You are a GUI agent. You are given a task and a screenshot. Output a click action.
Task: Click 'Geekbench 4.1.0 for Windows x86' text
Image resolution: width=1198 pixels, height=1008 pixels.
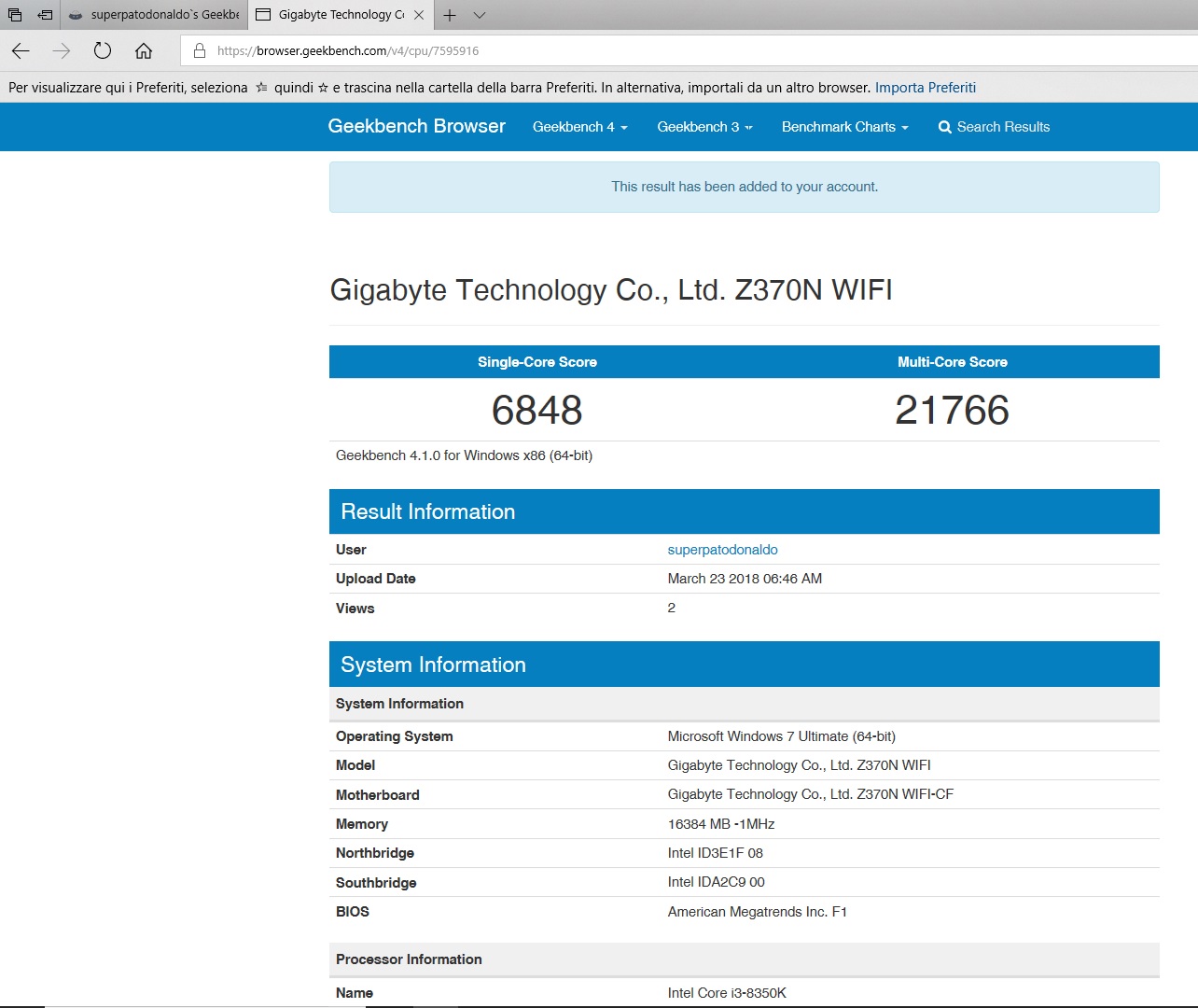pyautogui.click(x=464, y=455)
